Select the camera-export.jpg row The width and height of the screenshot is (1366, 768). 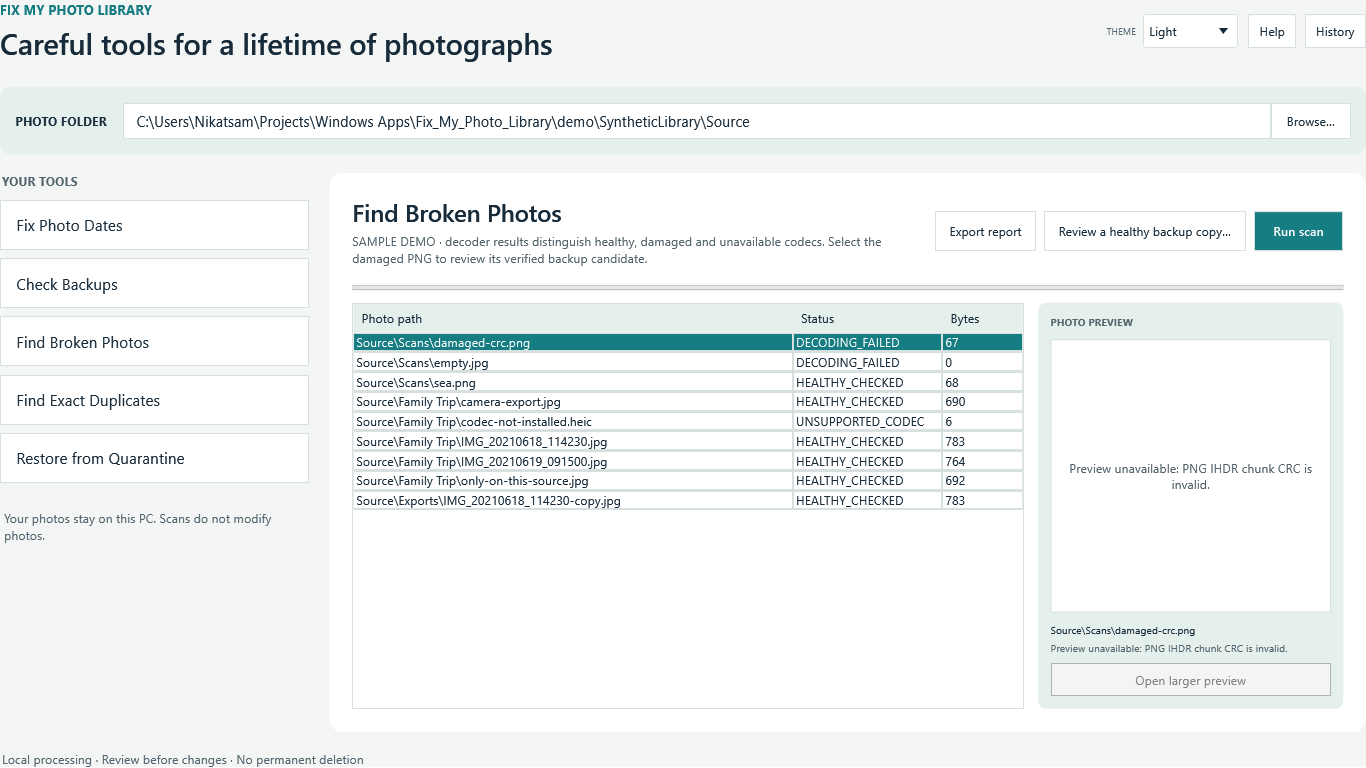coord(688,402)
